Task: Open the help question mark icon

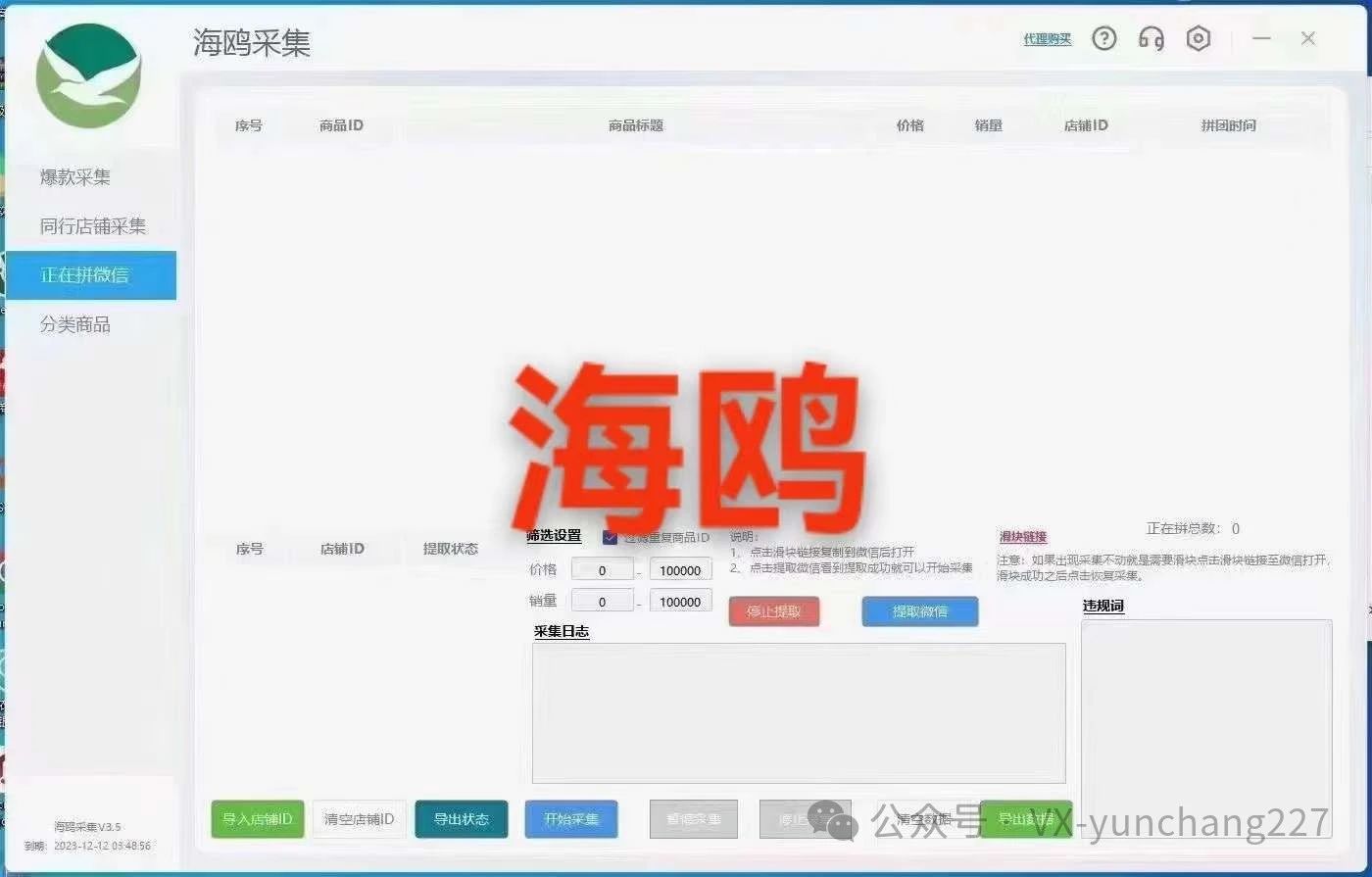Action: [x=1104, y=39]
